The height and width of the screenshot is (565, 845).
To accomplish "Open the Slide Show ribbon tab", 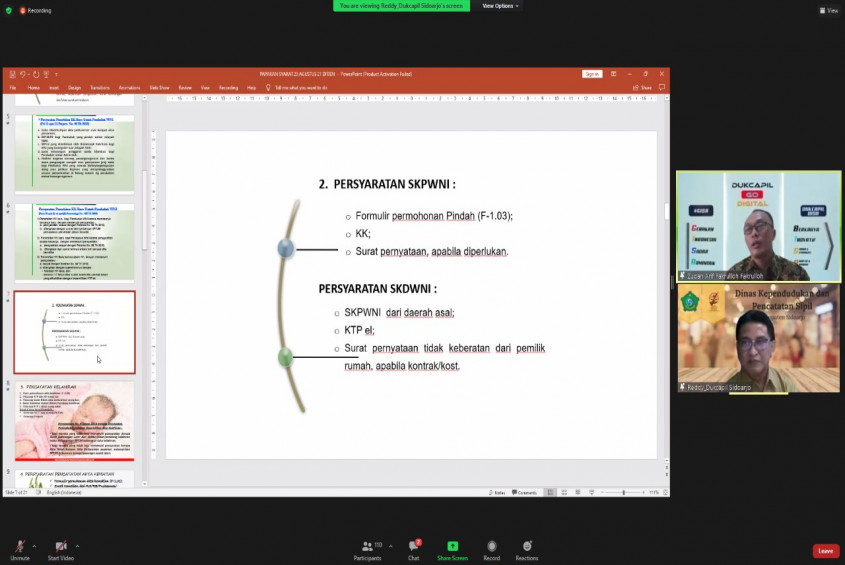I will point(159,88).
